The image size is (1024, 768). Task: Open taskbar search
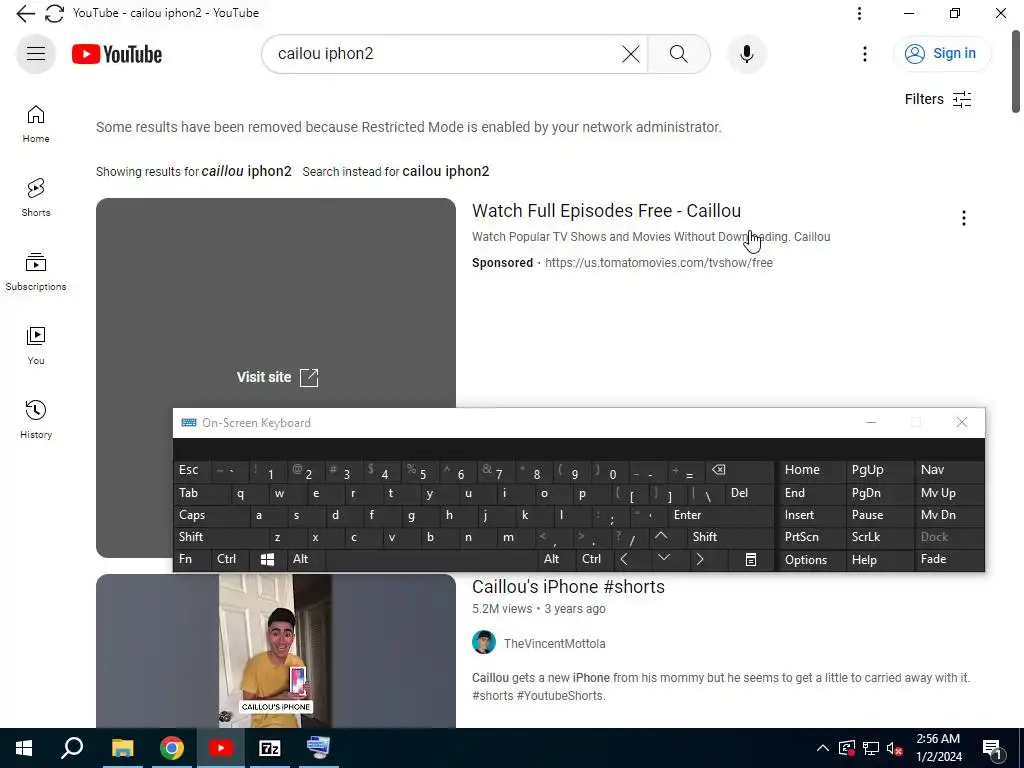tap(72, 748)
